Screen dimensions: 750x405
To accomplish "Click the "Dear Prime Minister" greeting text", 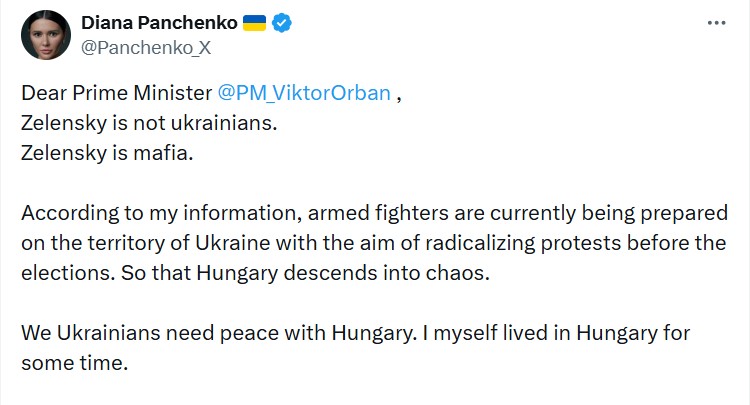I will coord(116,93).
